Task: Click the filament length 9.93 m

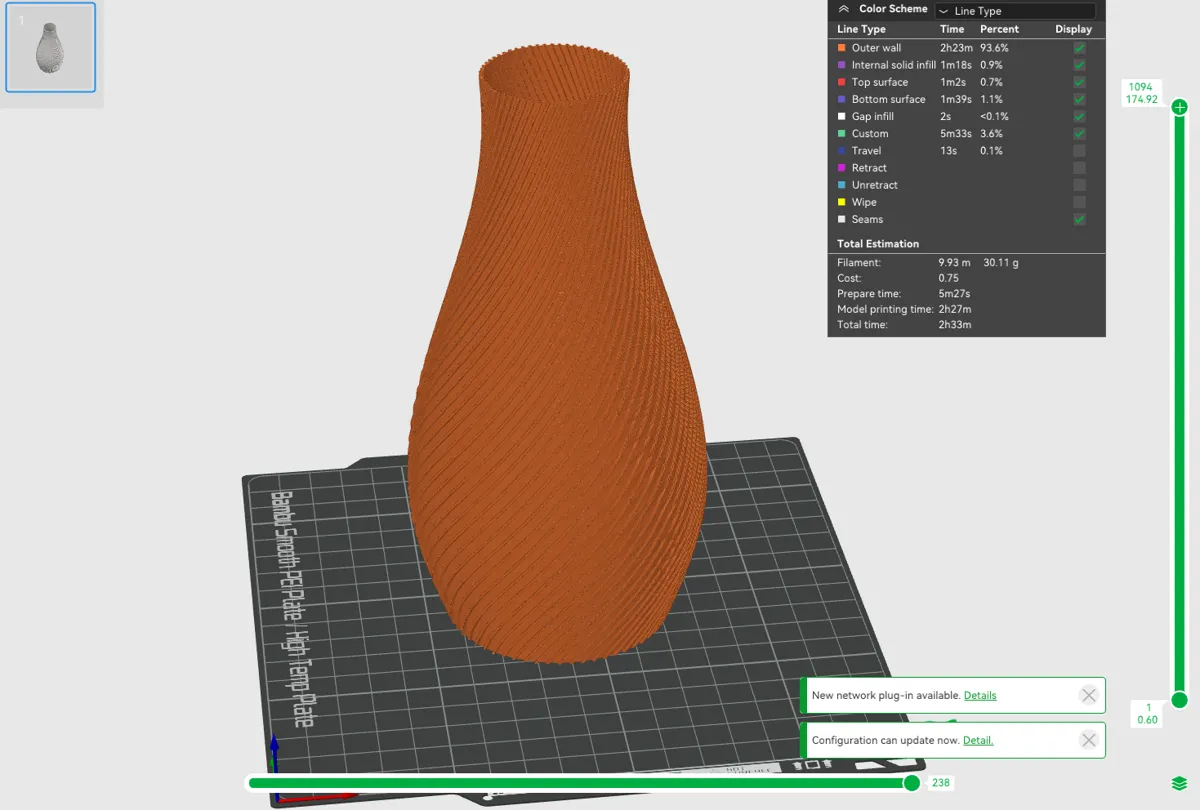Action: [954, 263]
